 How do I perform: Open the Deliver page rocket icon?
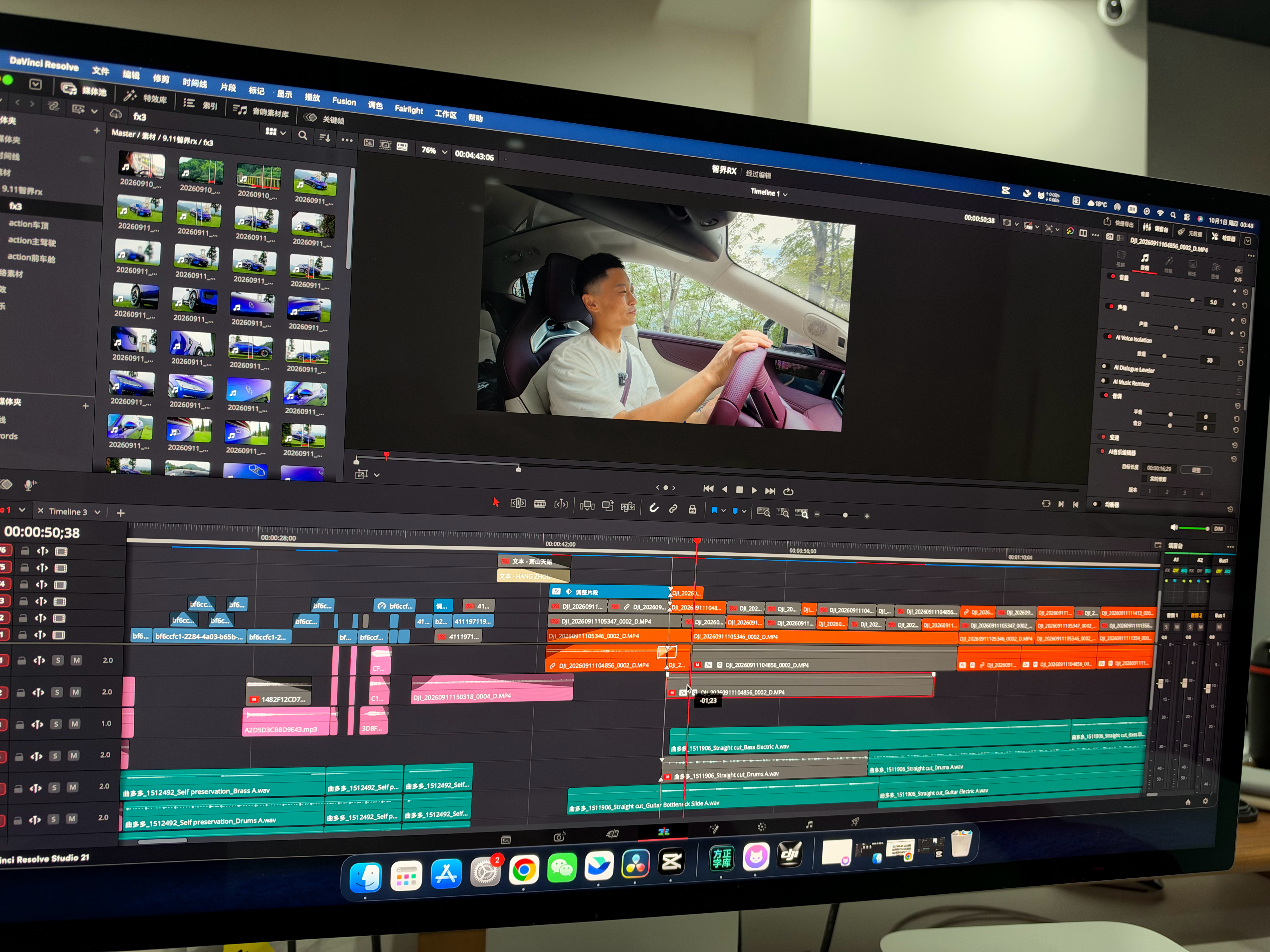(855, 822)
